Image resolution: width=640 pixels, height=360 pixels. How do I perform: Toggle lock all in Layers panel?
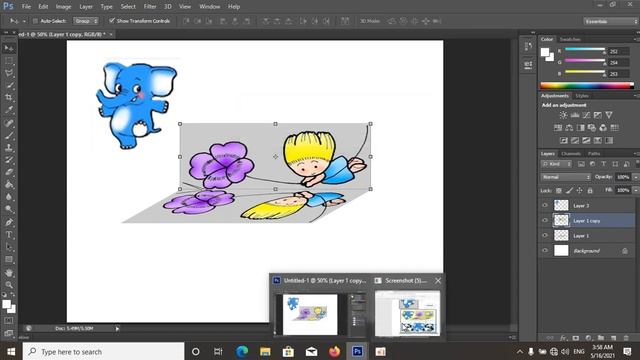[590, 191]
